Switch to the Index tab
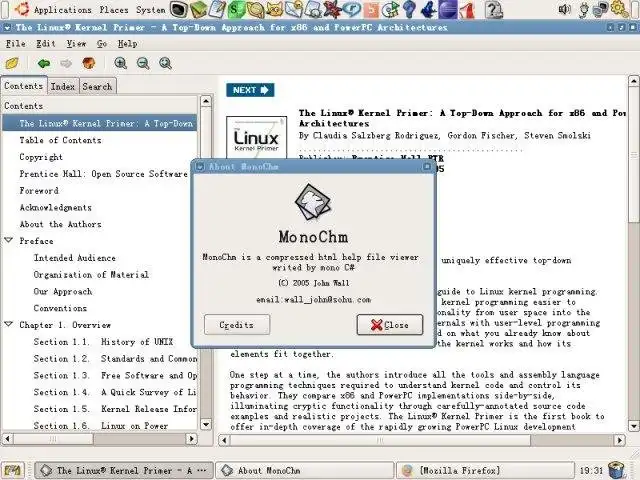The width and height of the screenshot is (640, 480). point(63,87)
